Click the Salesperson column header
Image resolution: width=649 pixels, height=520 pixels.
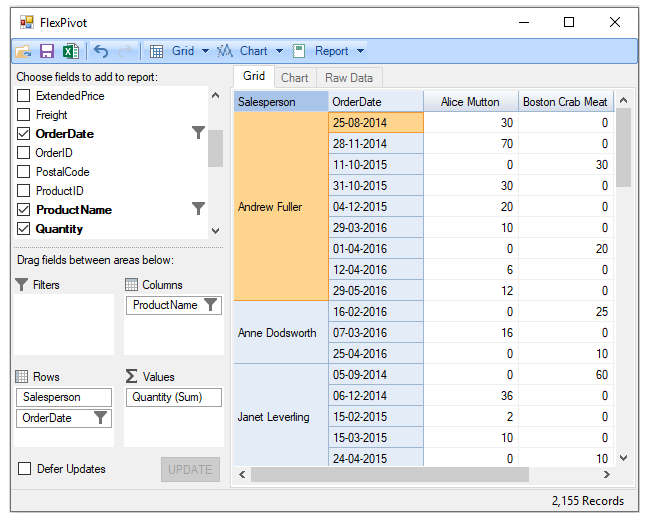pos(280,102)
